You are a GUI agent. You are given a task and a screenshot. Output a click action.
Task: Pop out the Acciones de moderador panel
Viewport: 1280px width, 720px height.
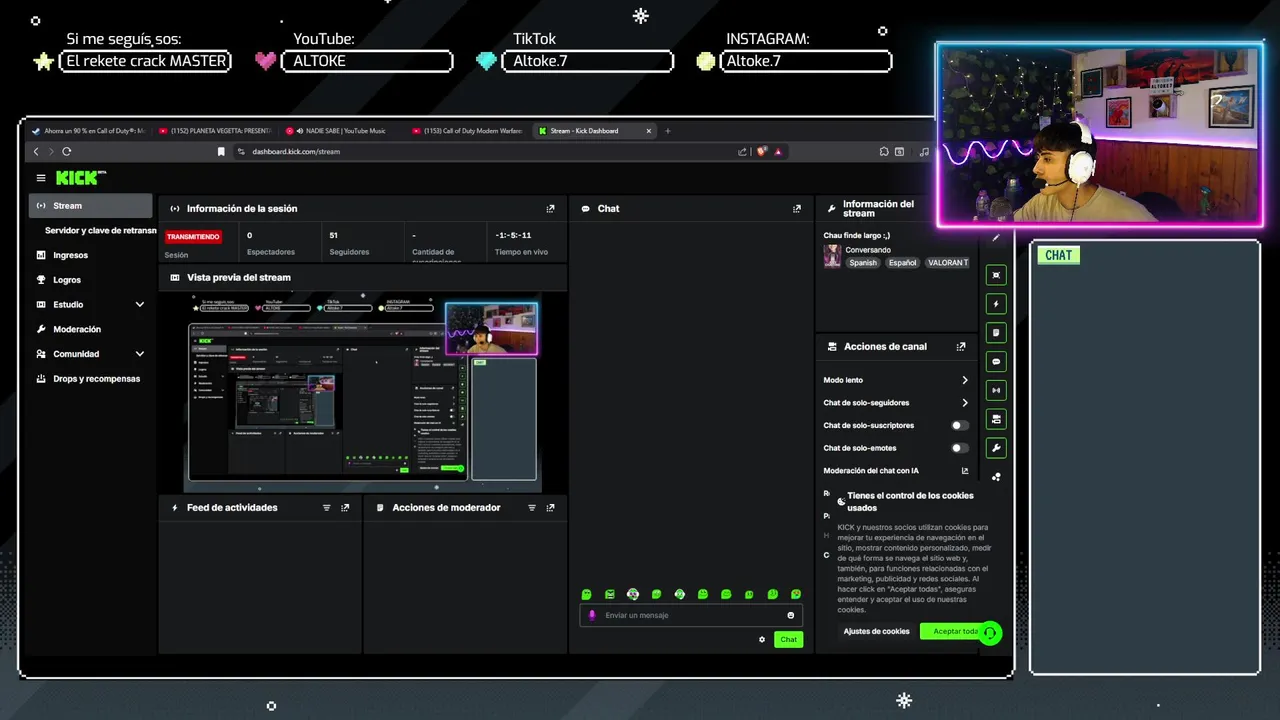(550, 508)
